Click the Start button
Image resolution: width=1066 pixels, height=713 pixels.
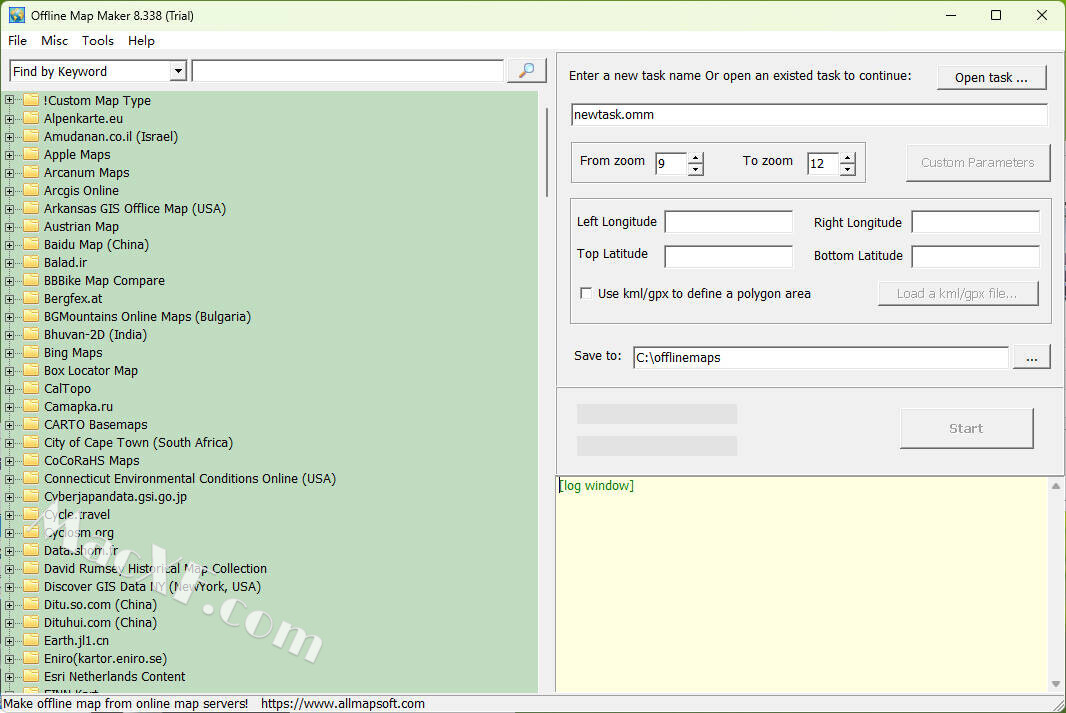pyautogui.click(x=966, y=428)
